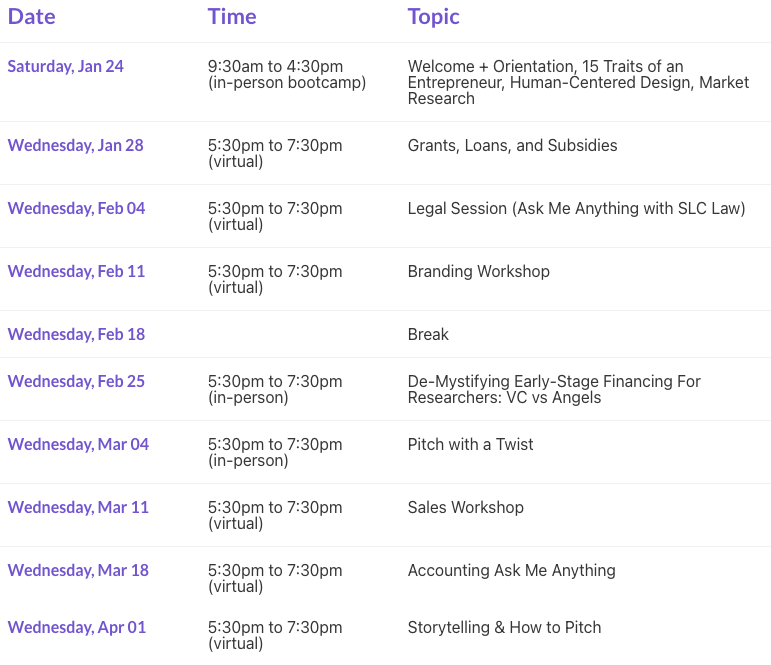The width and height of the screenshot is (771, 665).
Task: Click the Wednesday, Feb 11 date
Action: (x=76, y=272)
